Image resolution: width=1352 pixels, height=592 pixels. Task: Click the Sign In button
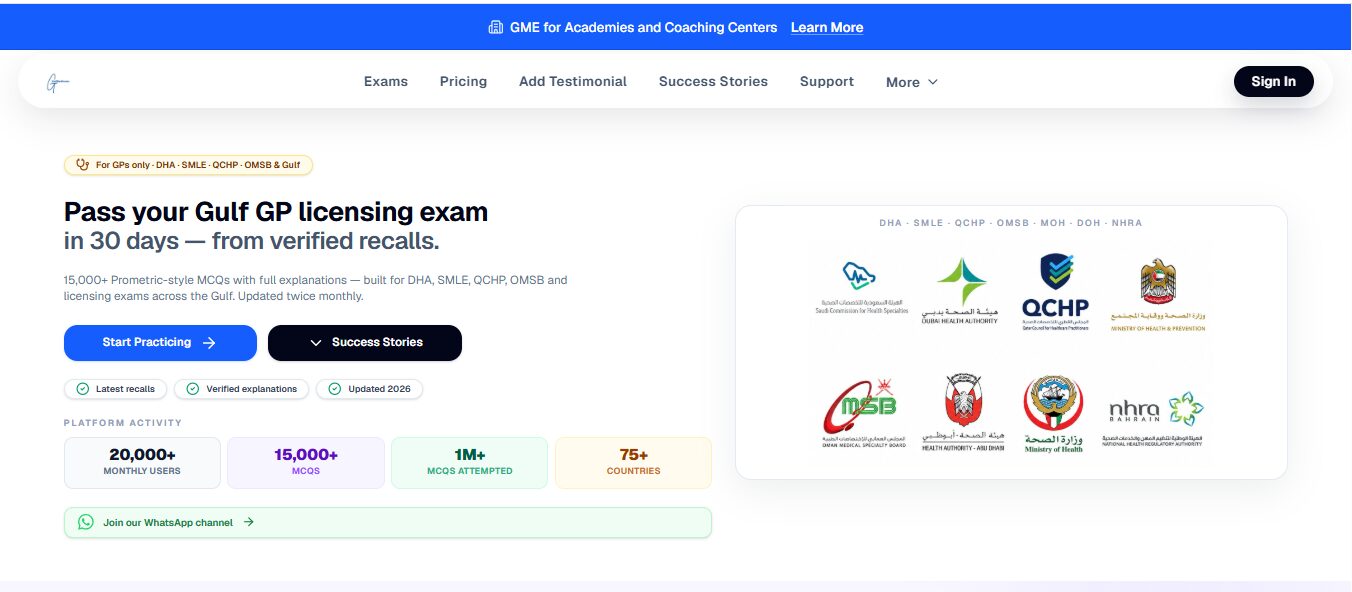[x=1273, y=82]
